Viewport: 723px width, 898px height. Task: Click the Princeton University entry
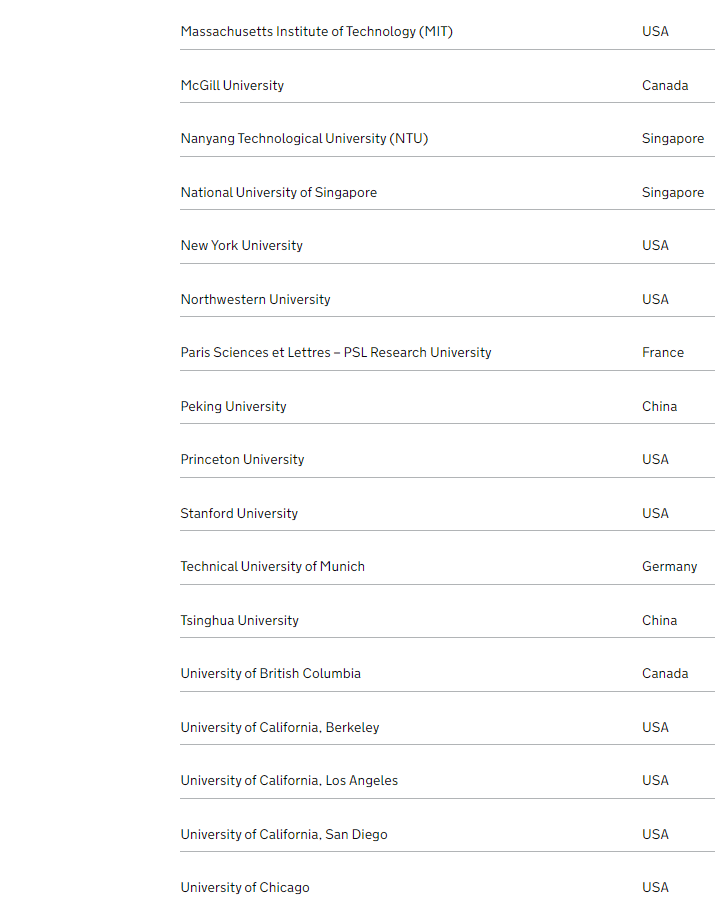[242, 460]
